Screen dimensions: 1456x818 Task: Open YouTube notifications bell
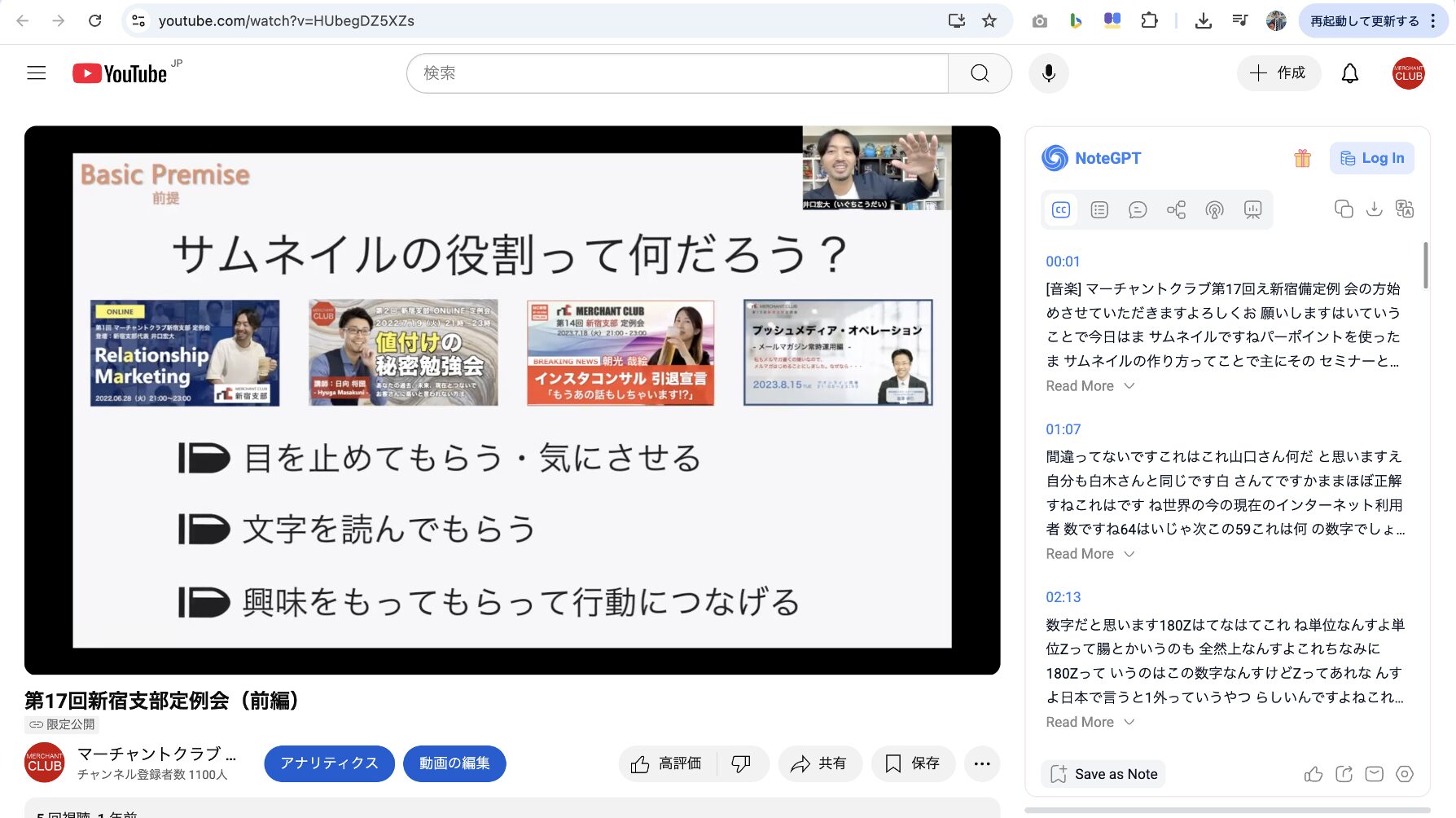[1349, 73]
